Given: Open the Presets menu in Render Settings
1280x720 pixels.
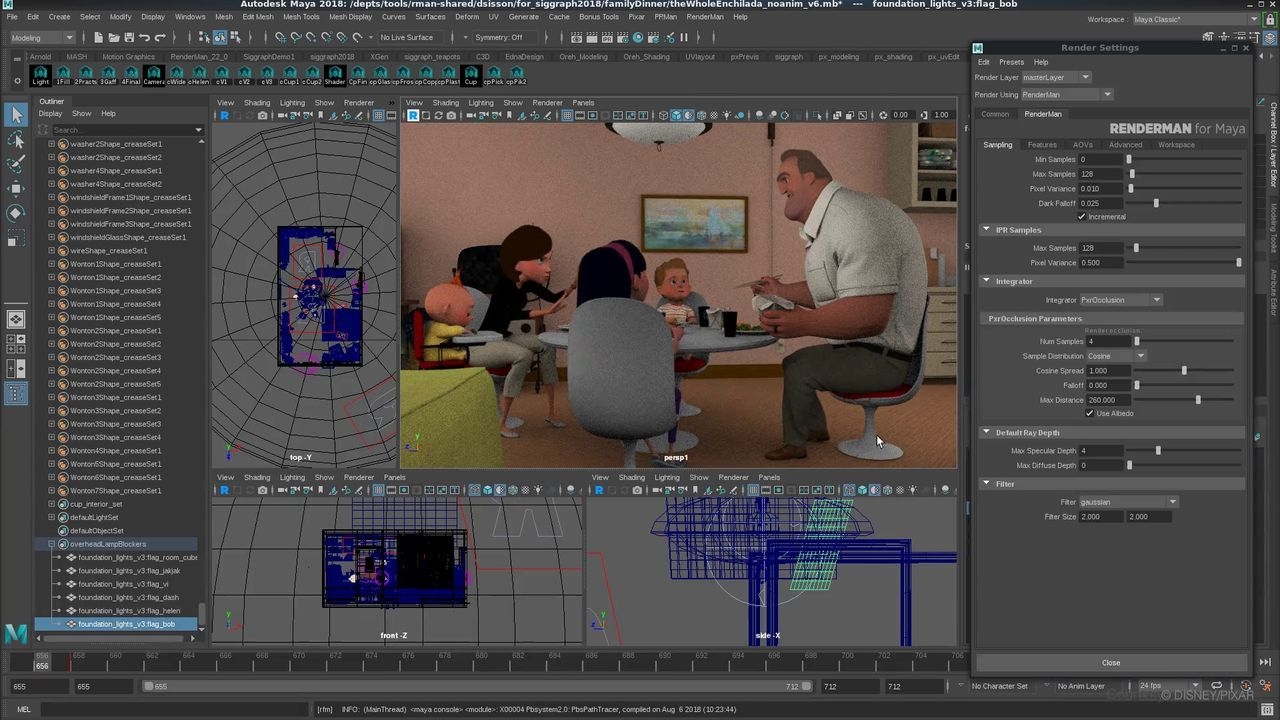Looking at the screenshot, I should pos(1012,62).
